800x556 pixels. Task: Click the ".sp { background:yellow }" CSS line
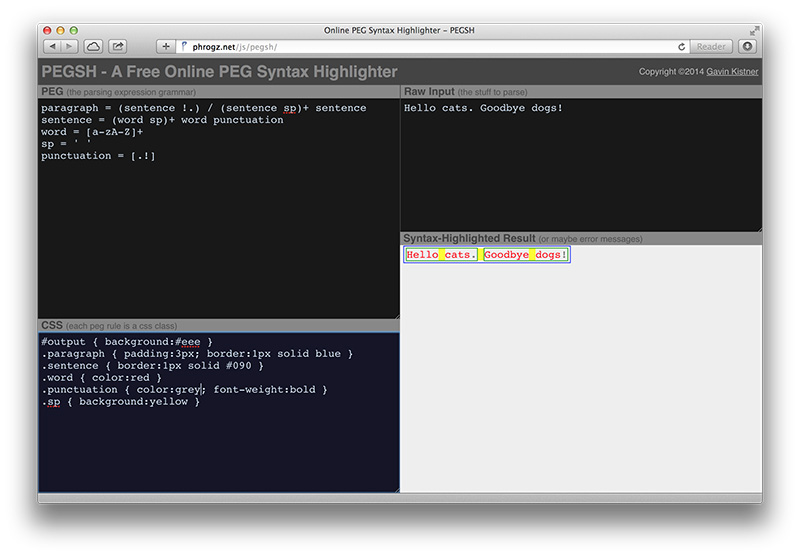120,402
